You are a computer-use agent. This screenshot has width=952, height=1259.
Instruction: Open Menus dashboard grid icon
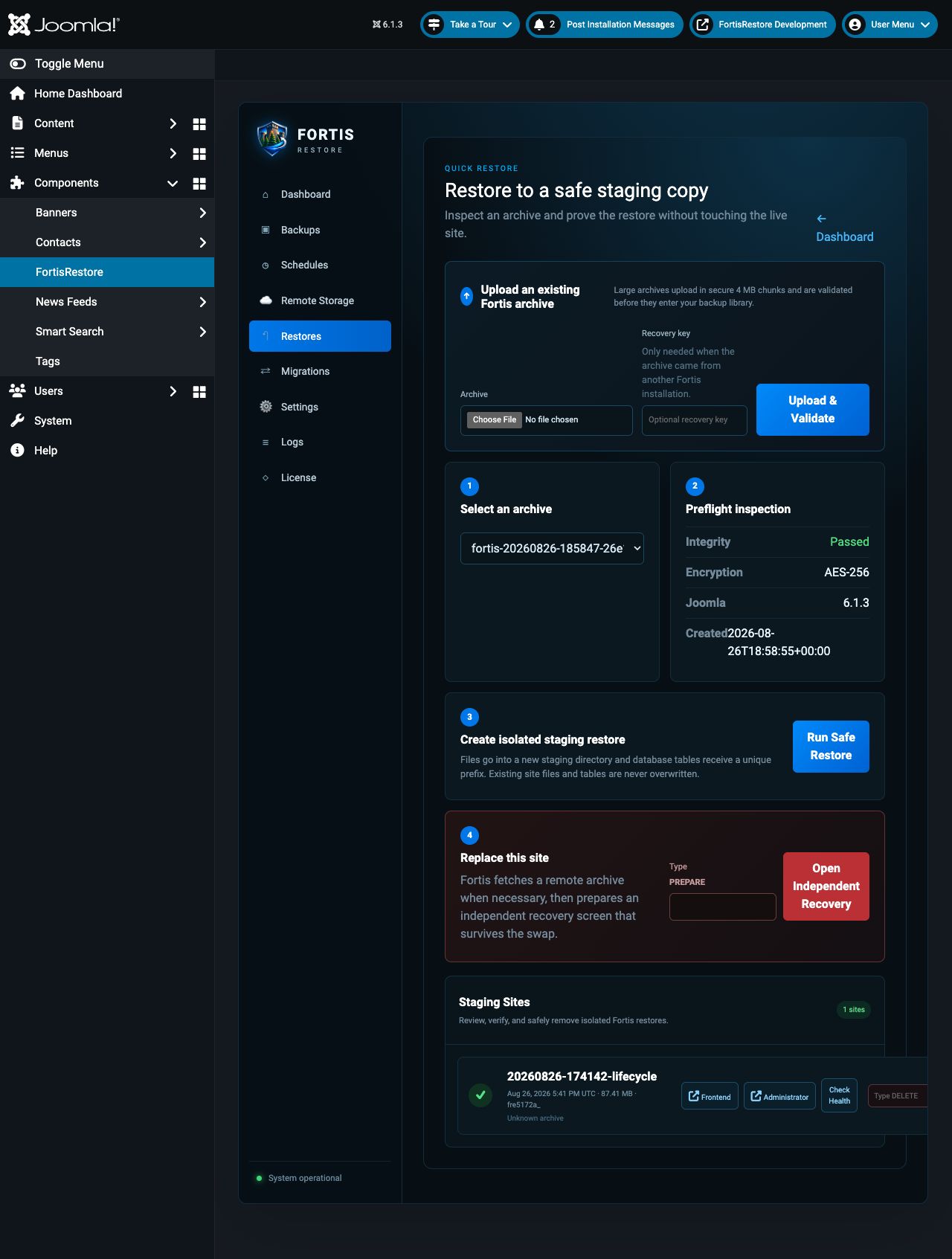199,154
